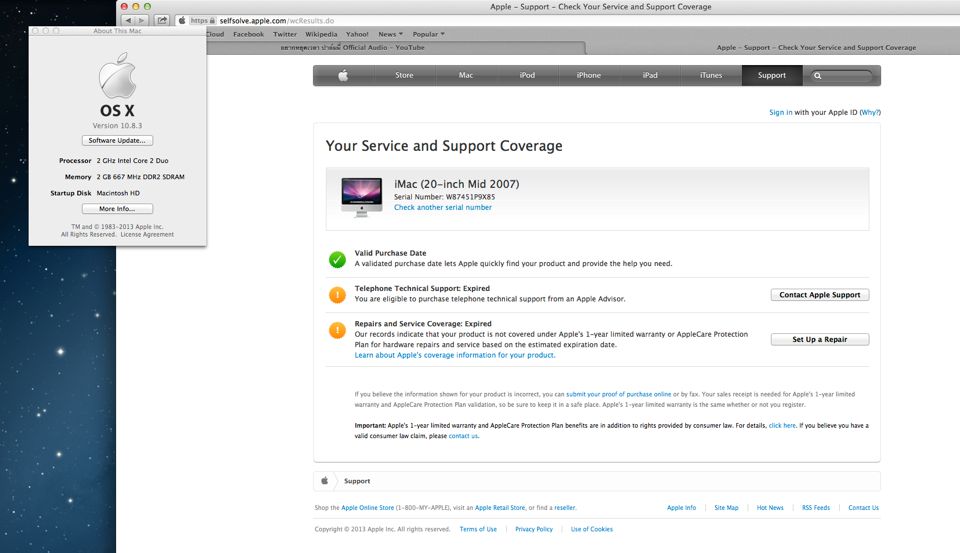This screenshot has height=553, width=960.
Task: Click the iMac product thumbnail image
Action: [x=361, y=197]
